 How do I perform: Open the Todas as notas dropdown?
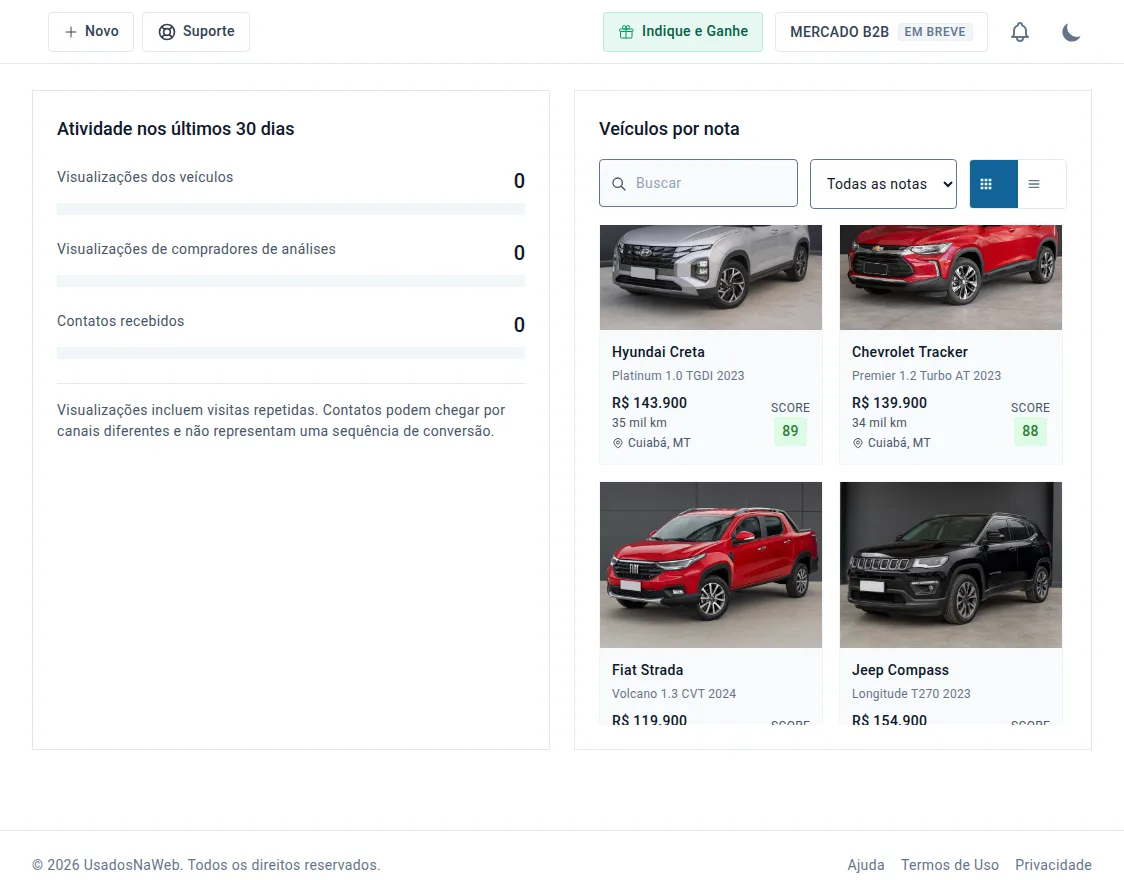(x=883, y=184)
